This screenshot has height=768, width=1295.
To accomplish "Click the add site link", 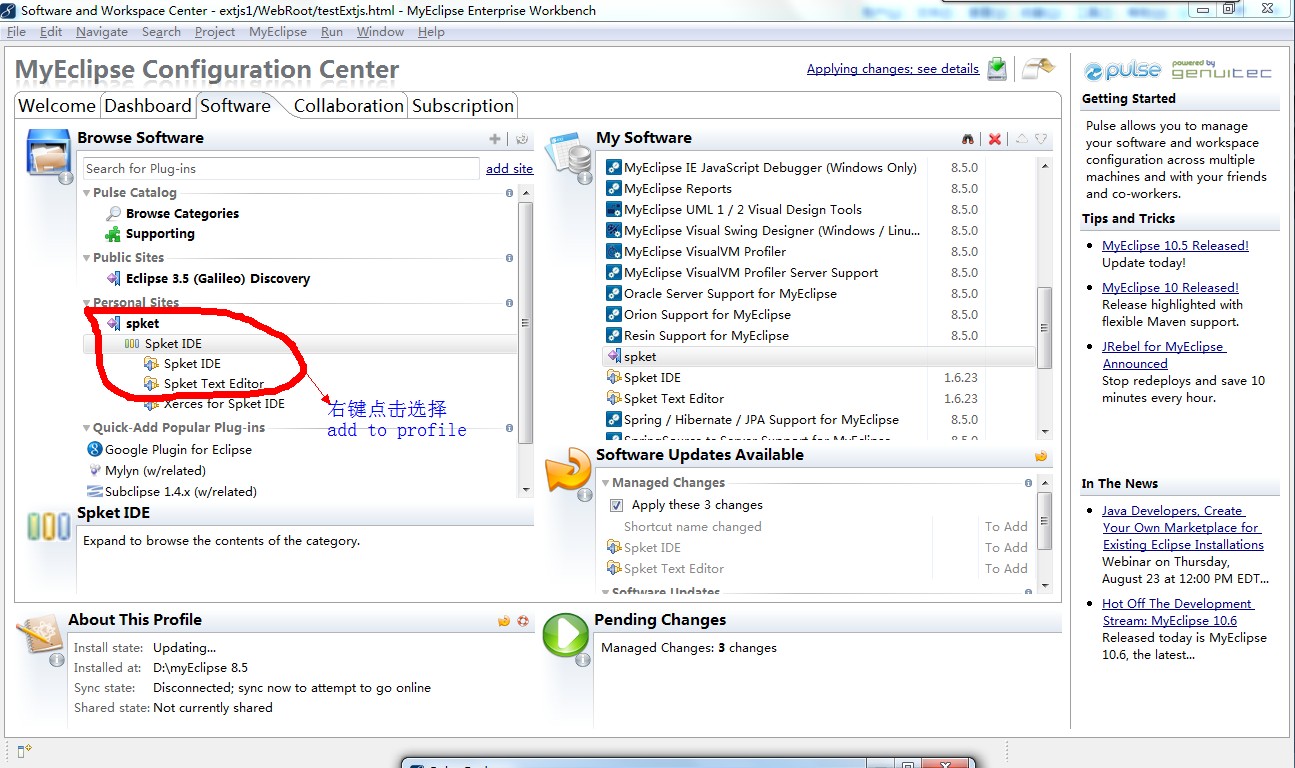I will pos(509,169).
